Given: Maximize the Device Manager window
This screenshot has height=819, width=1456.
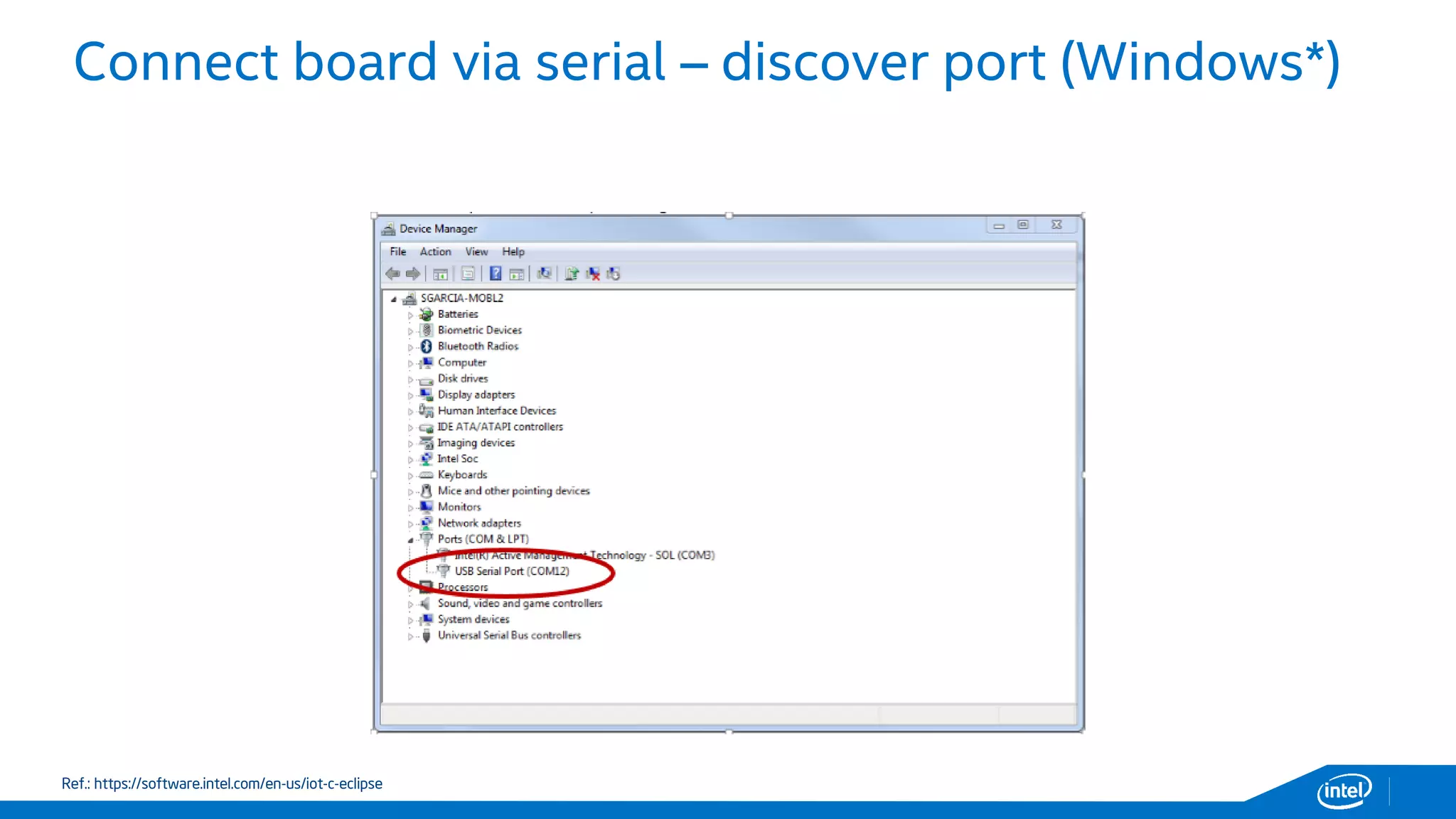Looking at the screenshot, I should (x=1023, y=225).
